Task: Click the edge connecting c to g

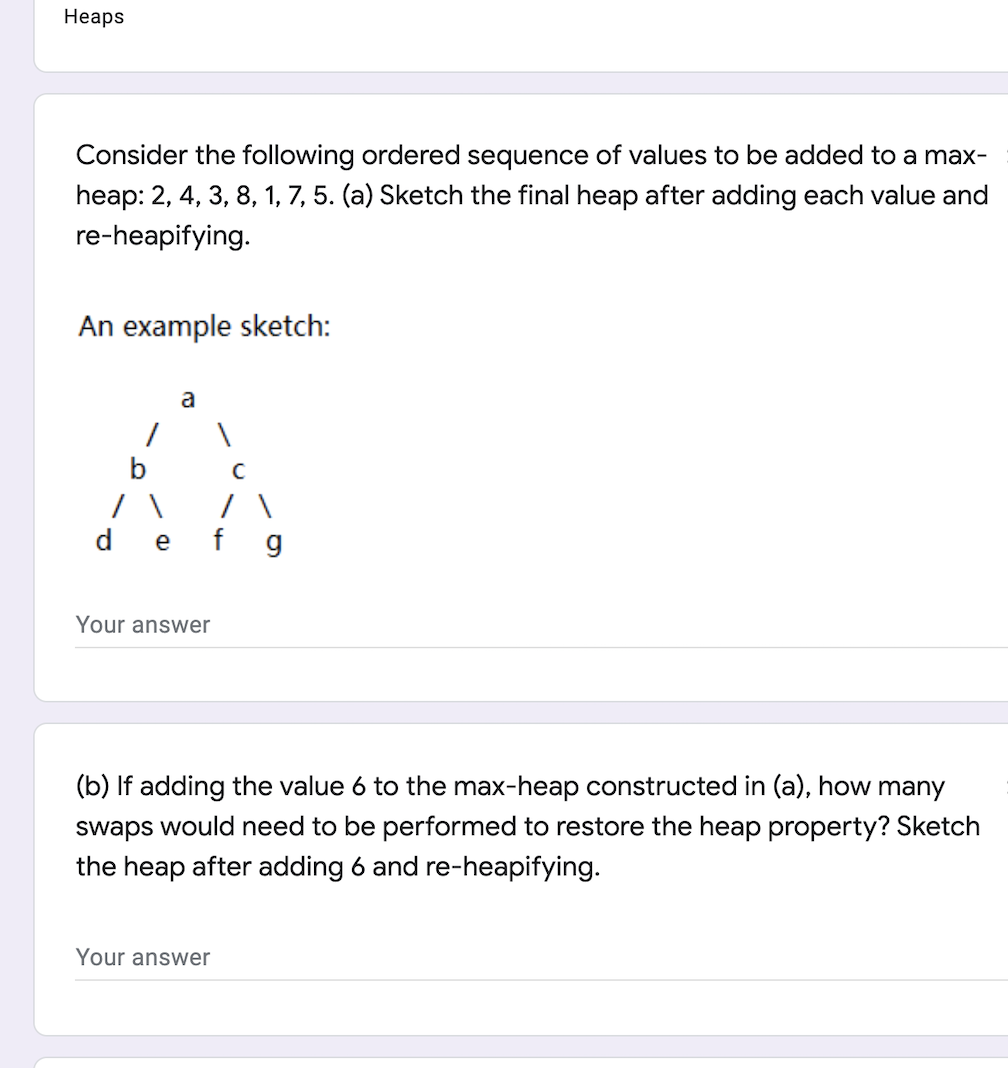Action: coord(265,505)
